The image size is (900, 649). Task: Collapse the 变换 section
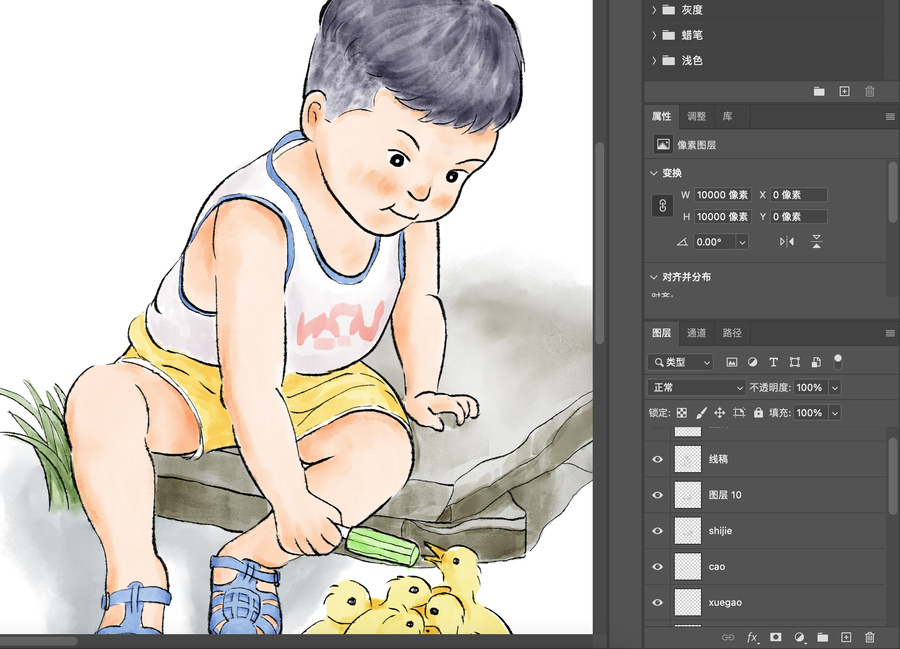click(x=654, y=173)
